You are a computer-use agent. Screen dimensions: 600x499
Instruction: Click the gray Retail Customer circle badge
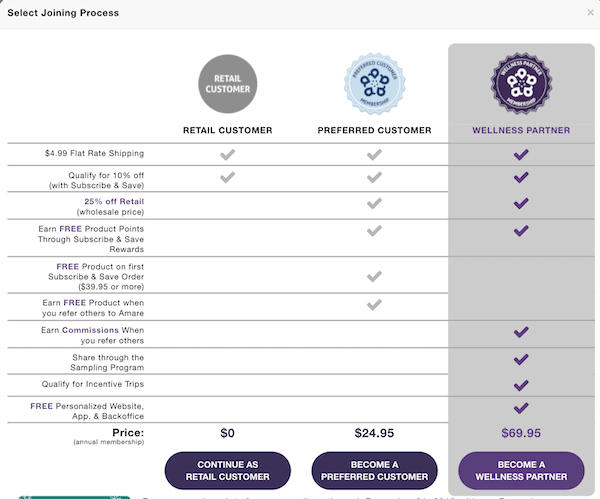tap(228, 84)
